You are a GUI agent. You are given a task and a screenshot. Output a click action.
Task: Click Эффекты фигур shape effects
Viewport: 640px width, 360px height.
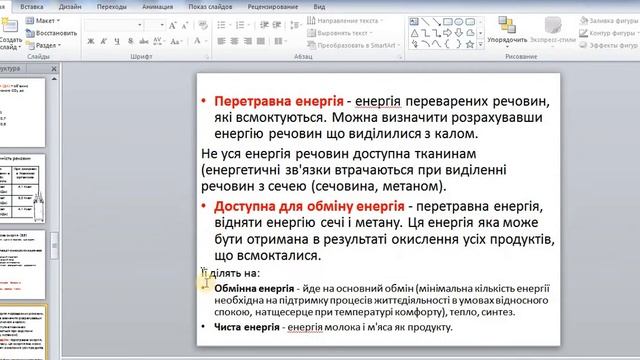tap(609, 45)
